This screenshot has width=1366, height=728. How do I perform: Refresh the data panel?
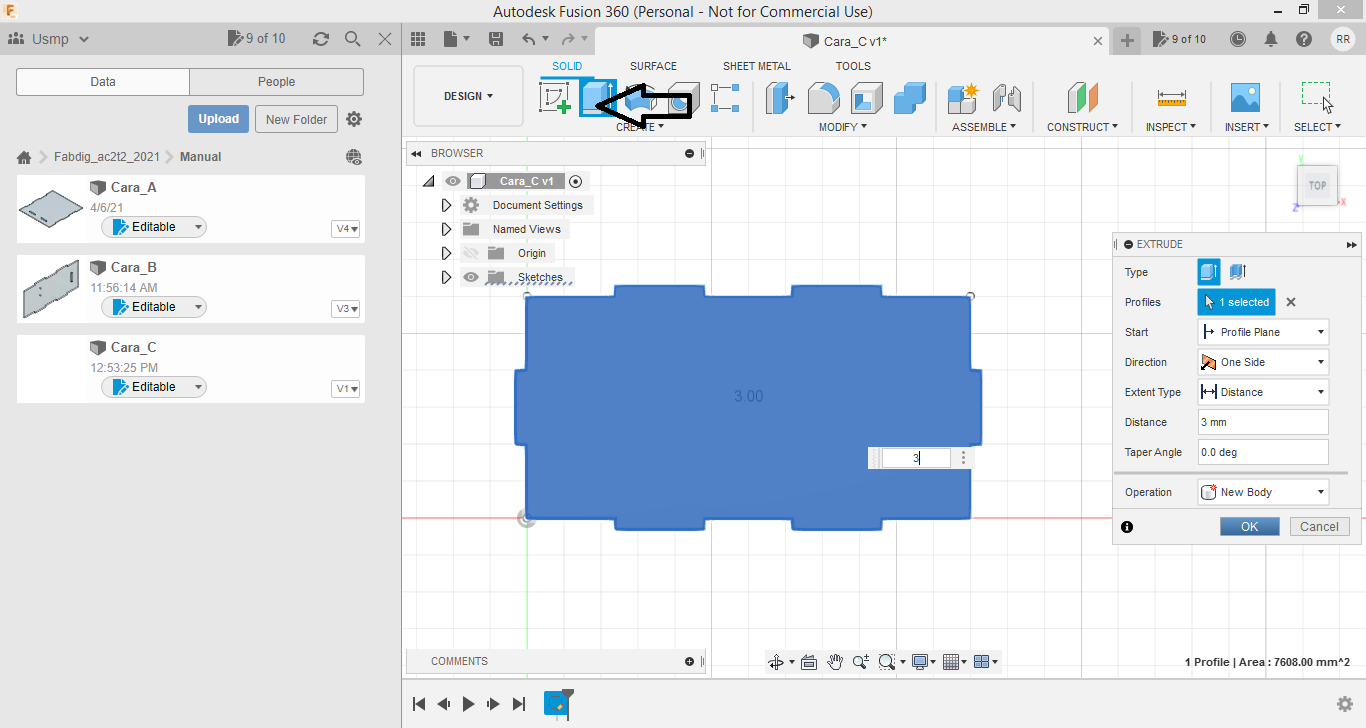(321, 39)
